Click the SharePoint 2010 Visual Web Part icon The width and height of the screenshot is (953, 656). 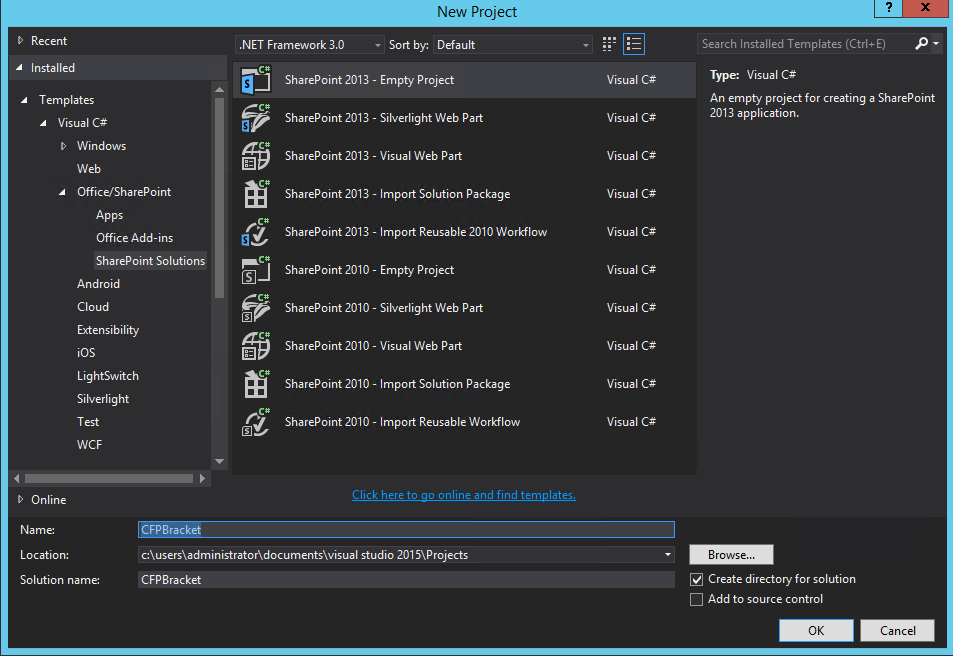tap(256, 346)
